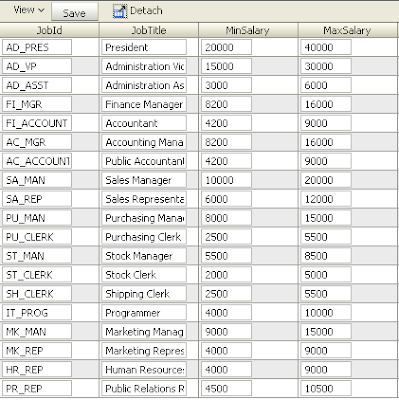
Task: Click the Marketing Manager title field
Action: point(144,332)
